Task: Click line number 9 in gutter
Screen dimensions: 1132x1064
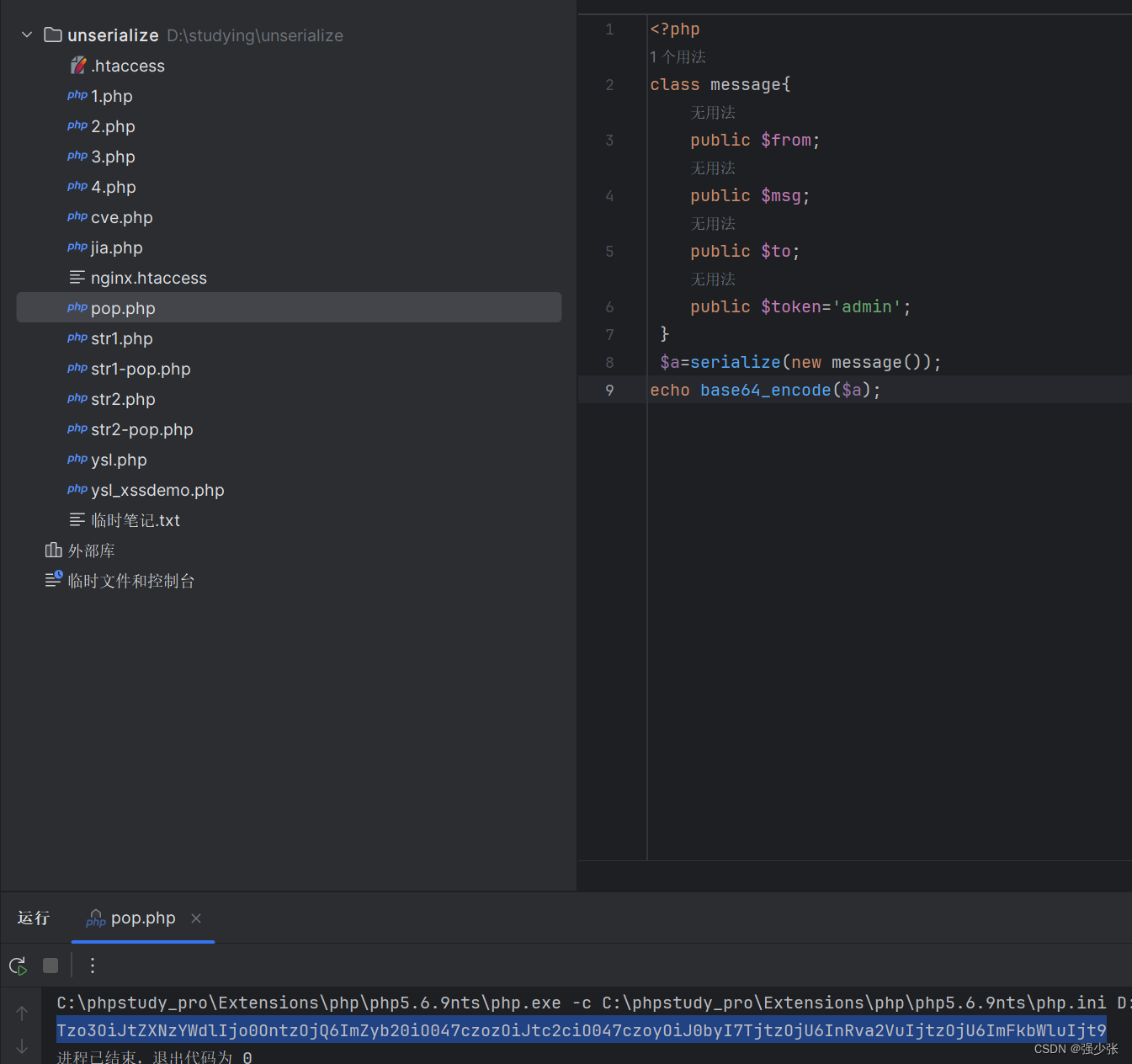Action: point(609,391)
